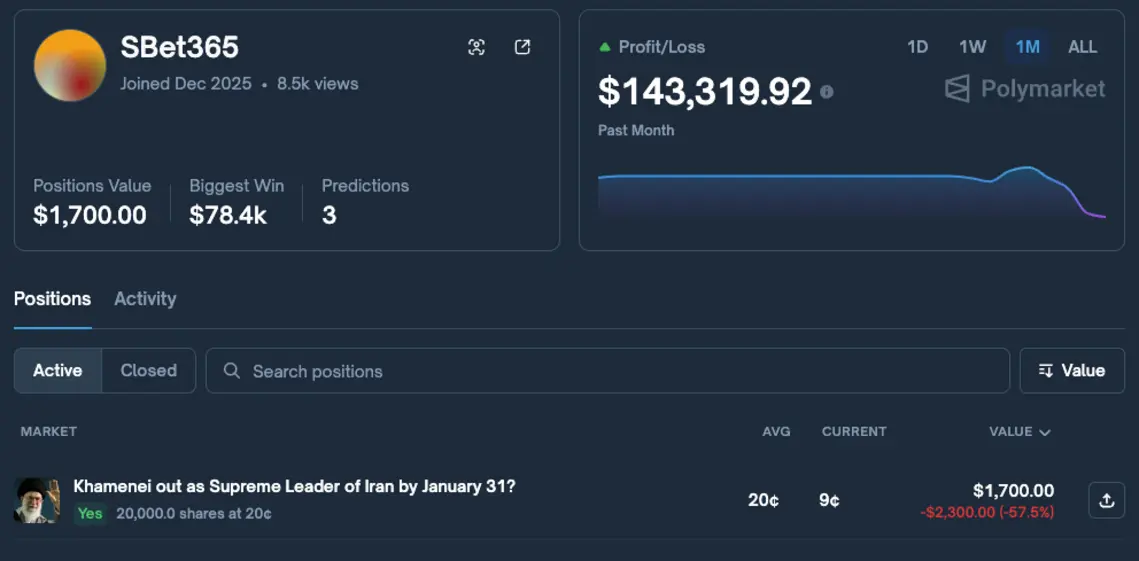1139x561 pixels.
Task: Open the Positions tab
Action: tap(52, 299)
